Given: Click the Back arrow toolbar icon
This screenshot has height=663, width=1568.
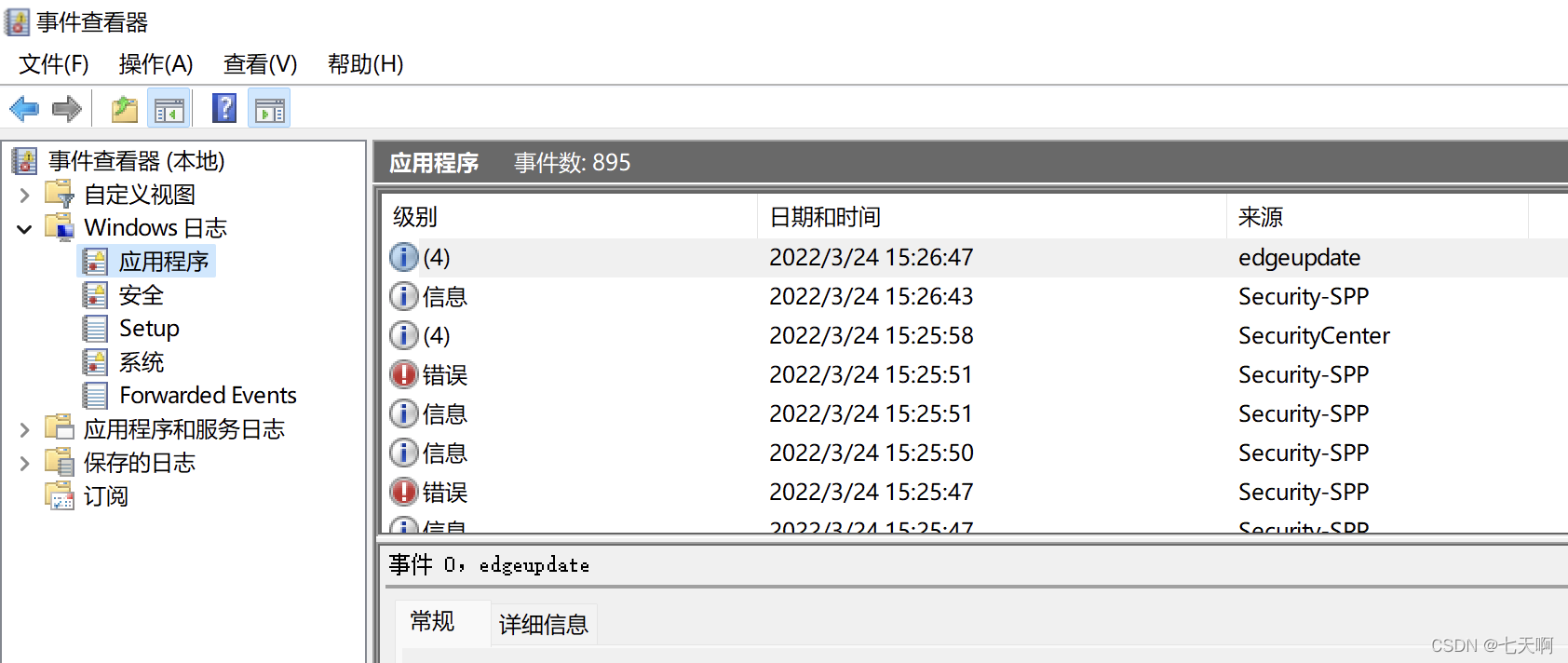Looking at the screenshot, I should coord(24,109).
